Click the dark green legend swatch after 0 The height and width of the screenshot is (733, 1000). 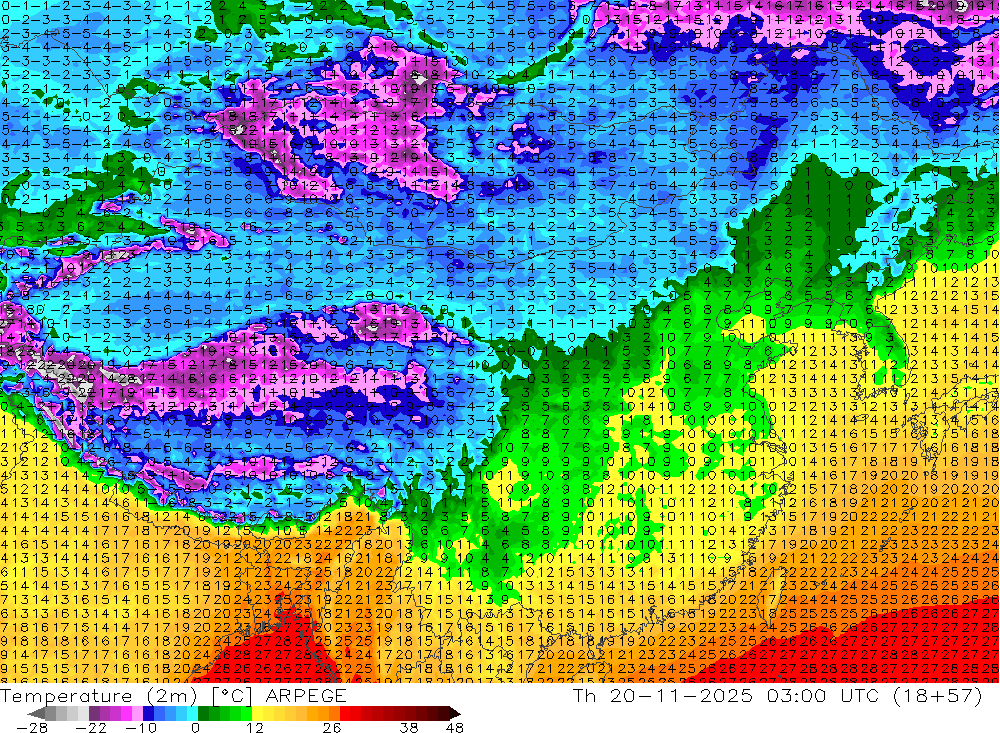coord(203,713)
